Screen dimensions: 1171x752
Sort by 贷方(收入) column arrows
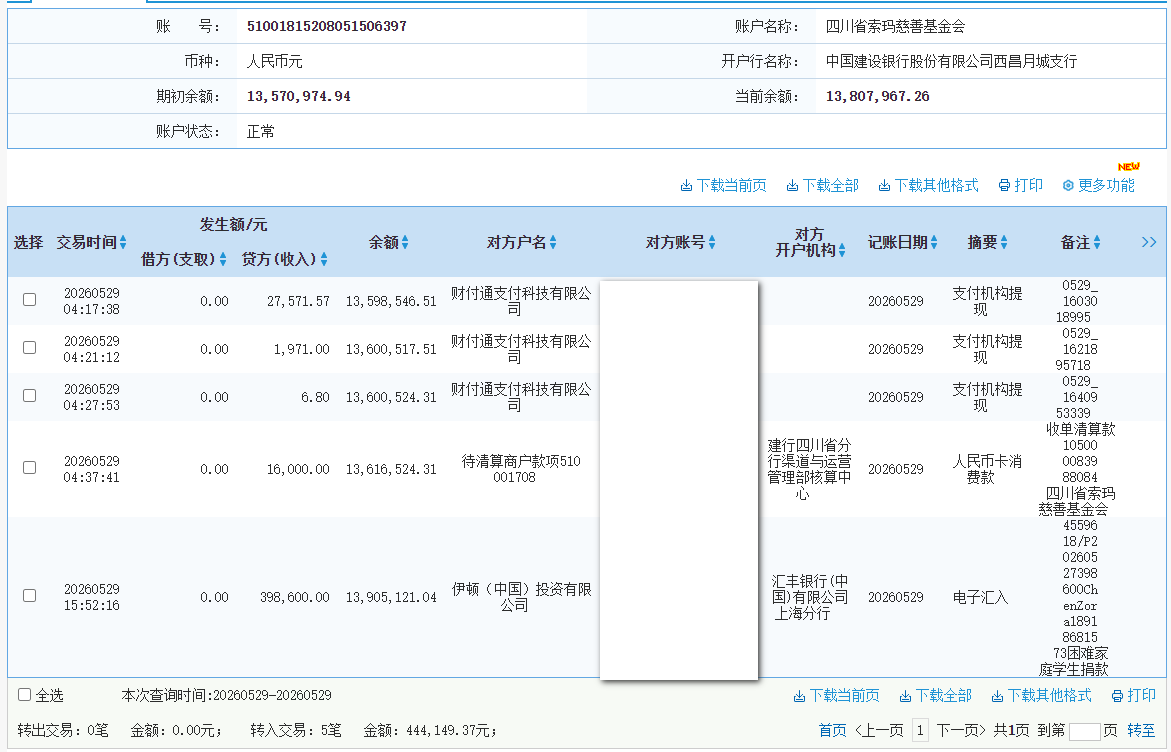[324, 259]
